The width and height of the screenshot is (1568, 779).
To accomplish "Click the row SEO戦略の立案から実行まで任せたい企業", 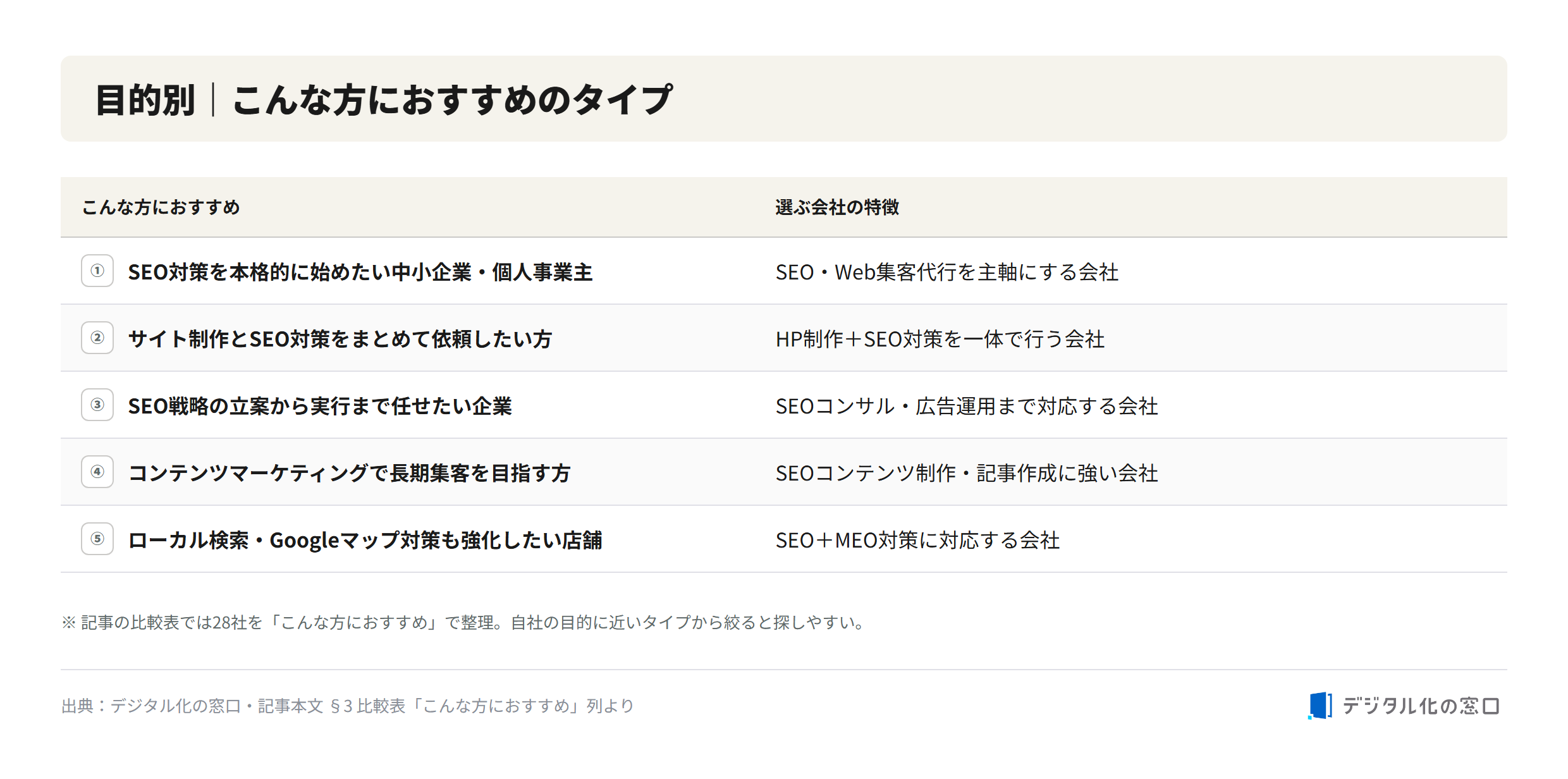I will (x=784, y=405).
